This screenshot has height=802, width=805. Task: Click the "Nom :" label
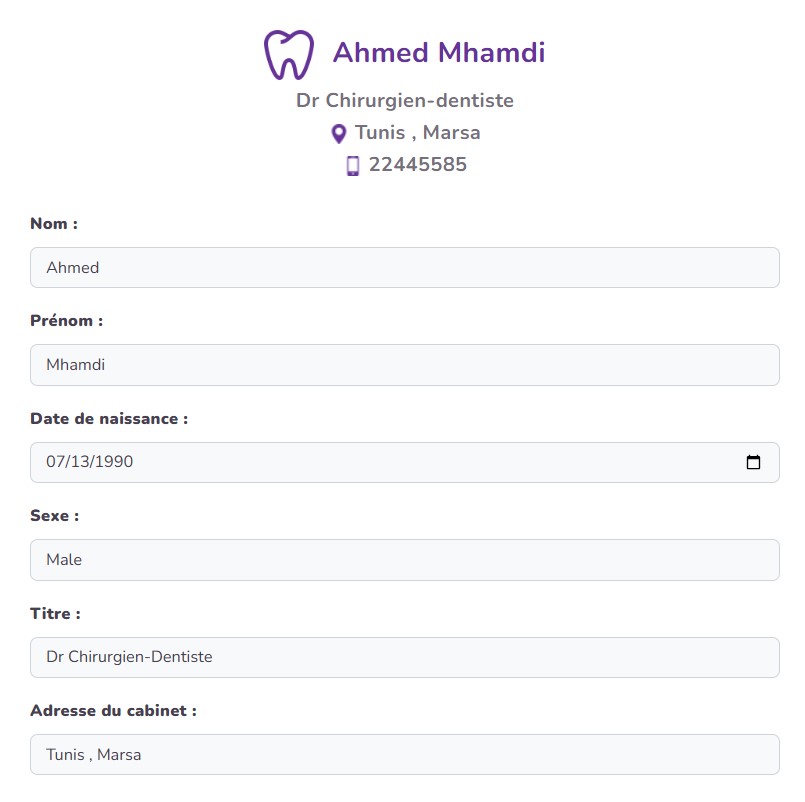[x=54, y=224]
